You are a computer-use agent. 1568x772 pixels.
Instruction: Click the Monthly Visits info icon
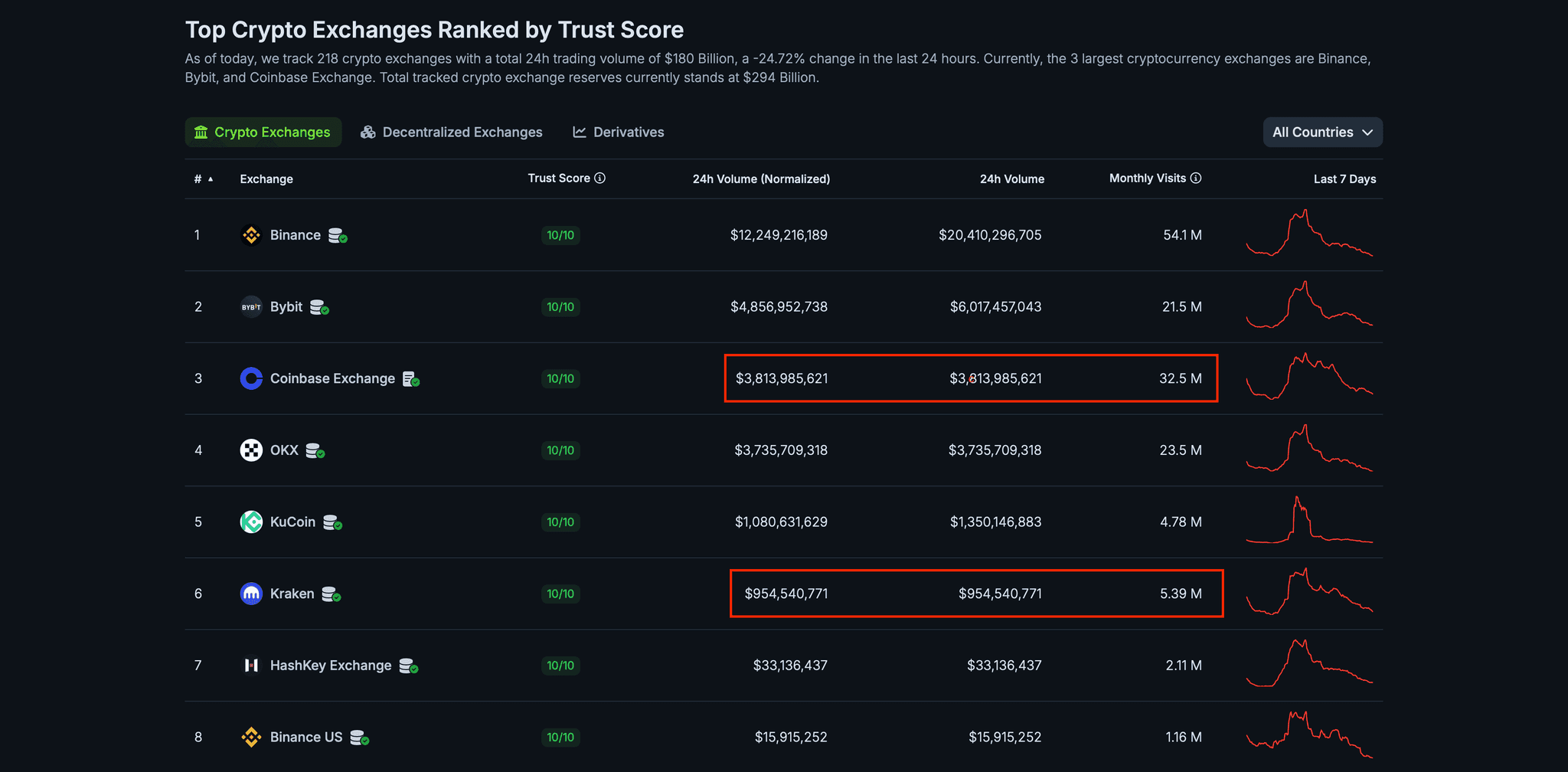pyautogui.click(x=1196, y=178)
